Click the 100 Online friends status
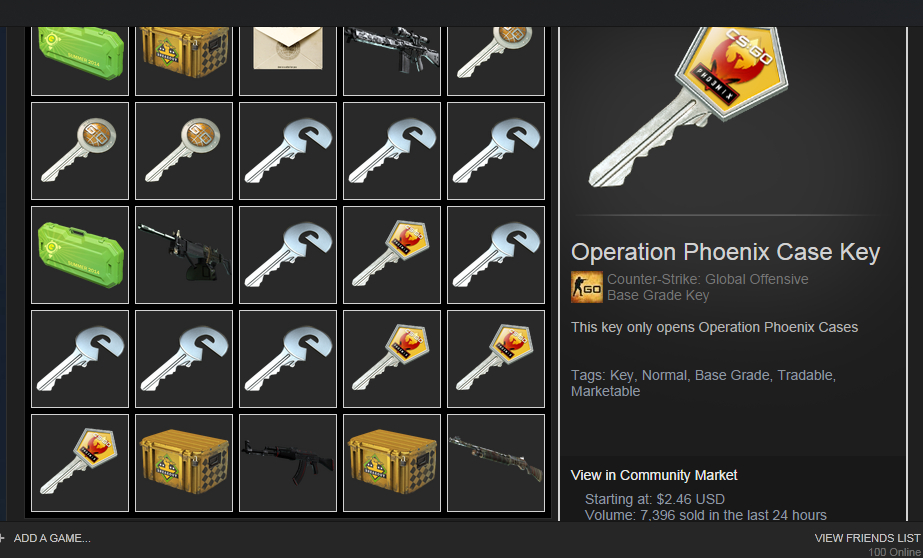Viewport: 923px width, 558px height. pyautogui.click(x=895, y=552)
